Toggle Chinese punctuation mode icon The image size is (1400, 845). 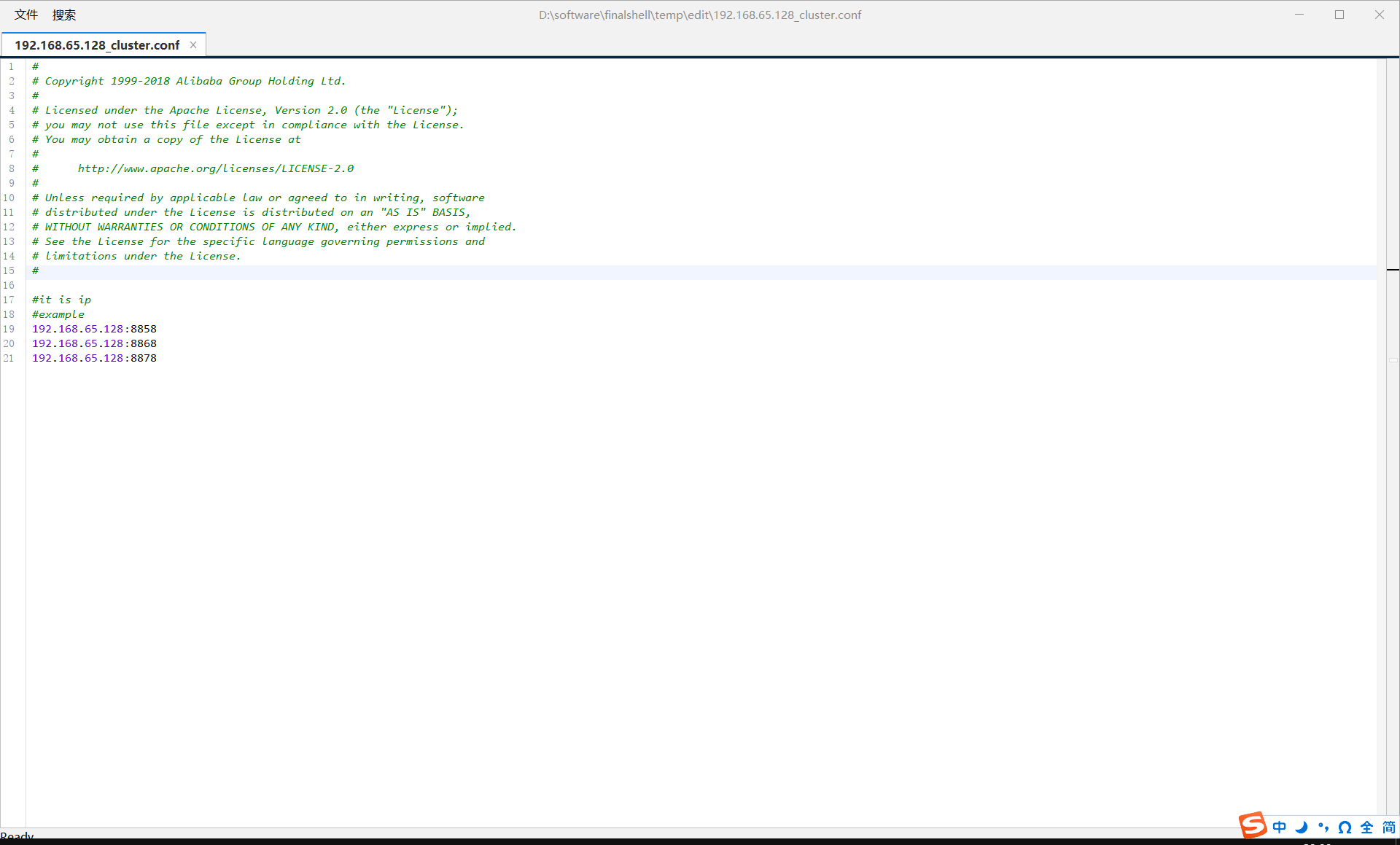pos(1323,827)
